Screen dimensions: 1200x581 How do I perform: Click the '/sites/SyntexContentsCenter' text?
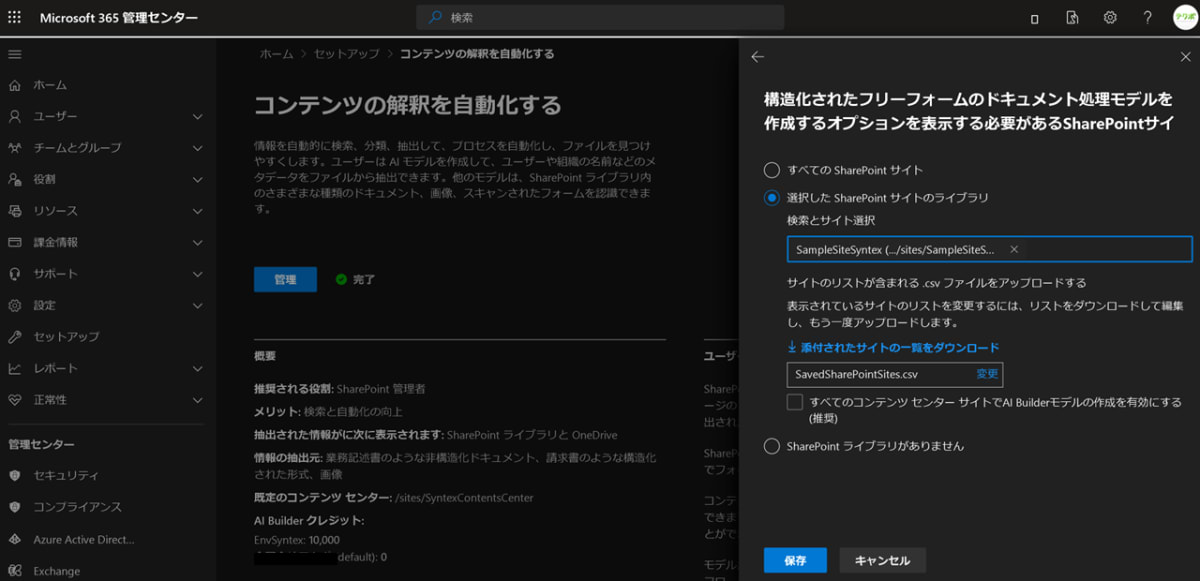click(x=465, y=497)
